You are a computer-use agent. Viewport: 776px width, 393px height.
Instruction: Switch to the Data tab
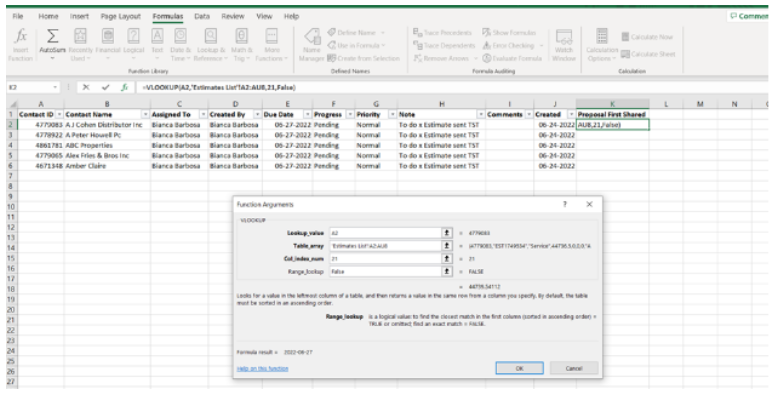coord(201,16)
